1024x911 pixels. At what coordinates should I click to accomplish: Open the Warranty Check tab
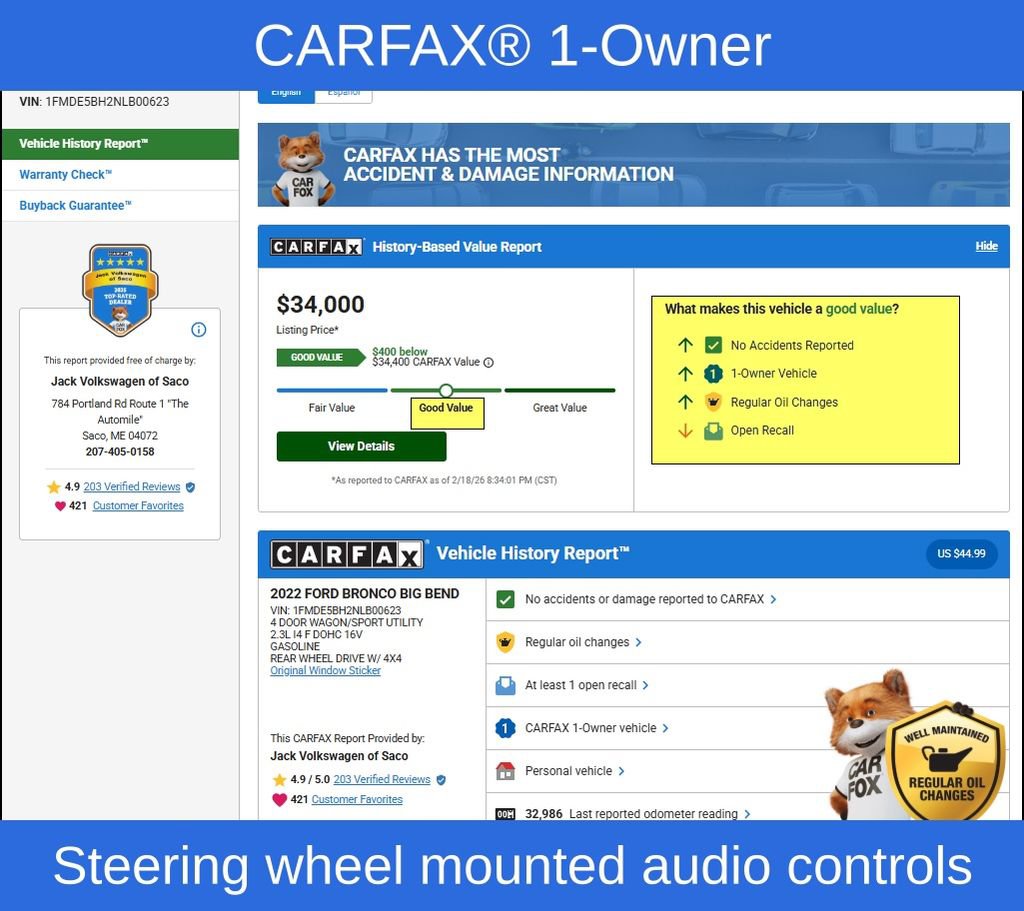pos(66,175)
